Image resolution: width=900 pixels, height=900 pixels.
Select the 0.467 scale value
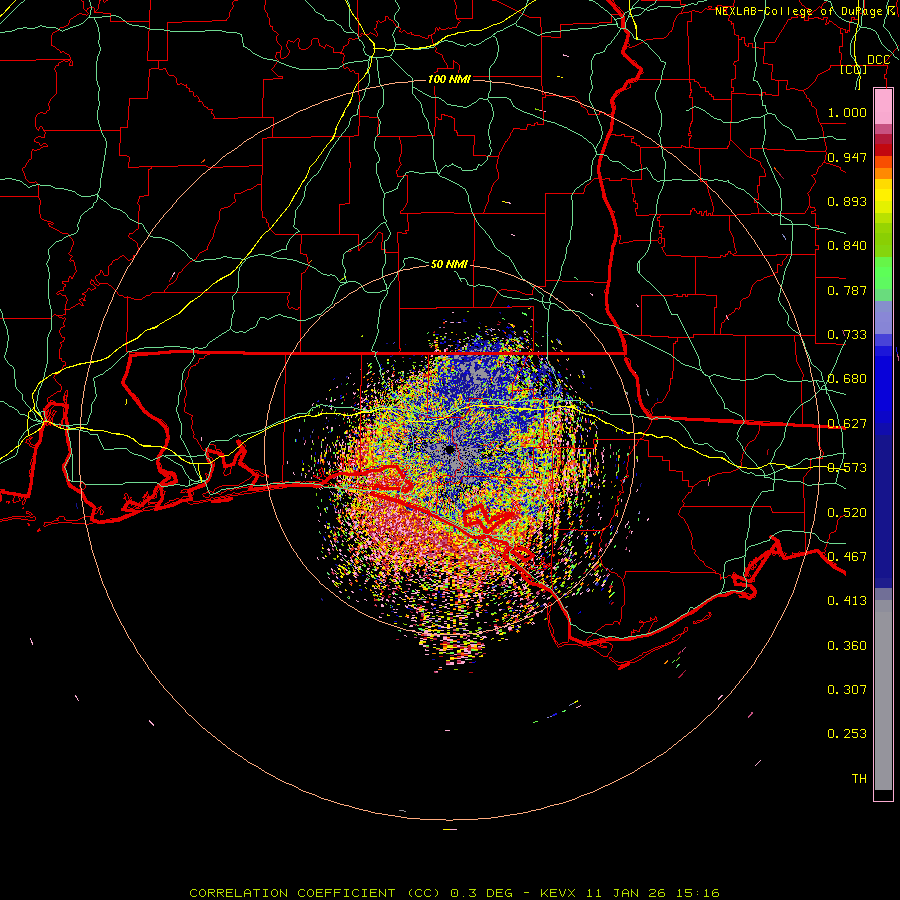point(847,557)
